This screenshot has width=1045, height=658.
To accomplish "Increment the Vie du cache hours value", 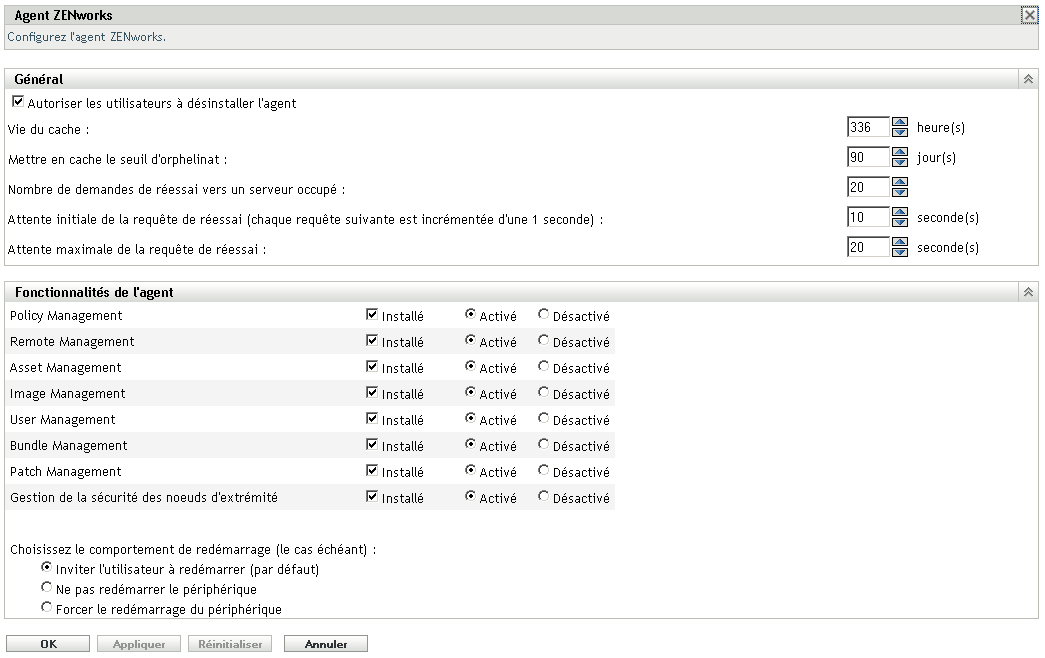I will click(899, 123).
